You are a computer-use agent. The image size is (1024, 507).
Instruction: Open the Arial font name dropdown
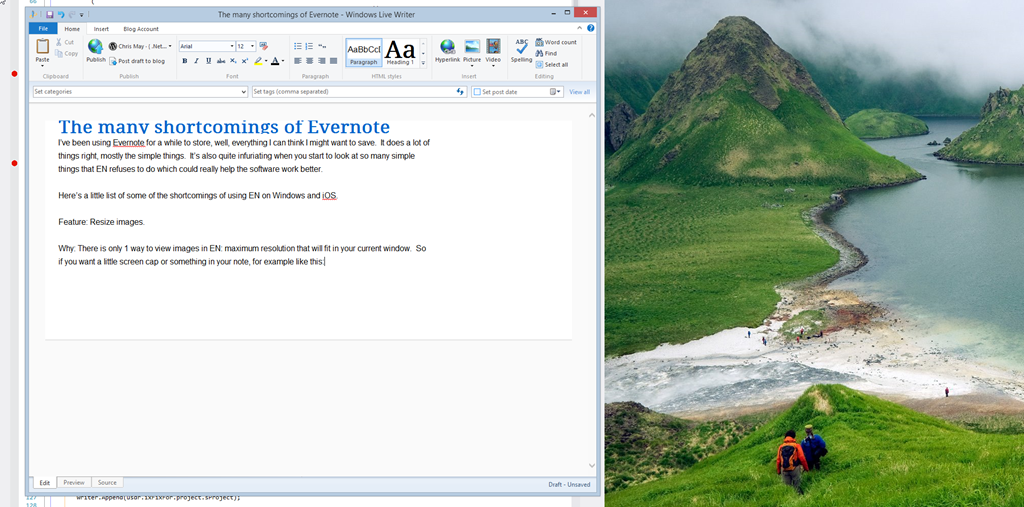click(232, 46)
